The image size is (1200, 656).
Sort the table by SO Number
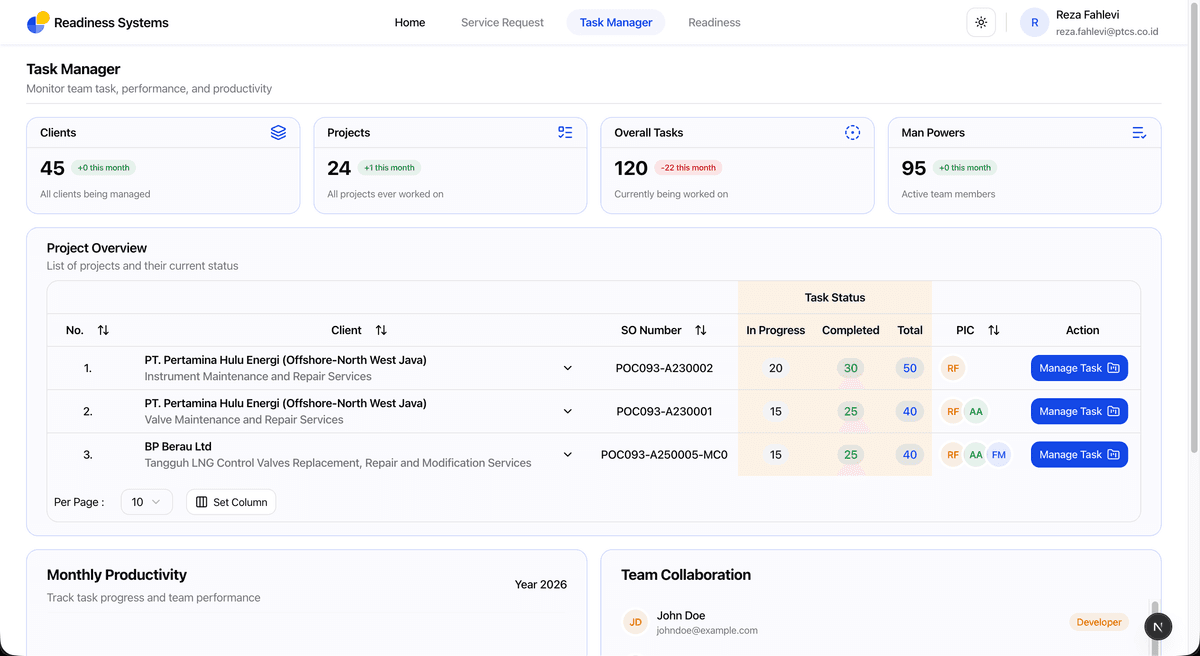(701, 330)
